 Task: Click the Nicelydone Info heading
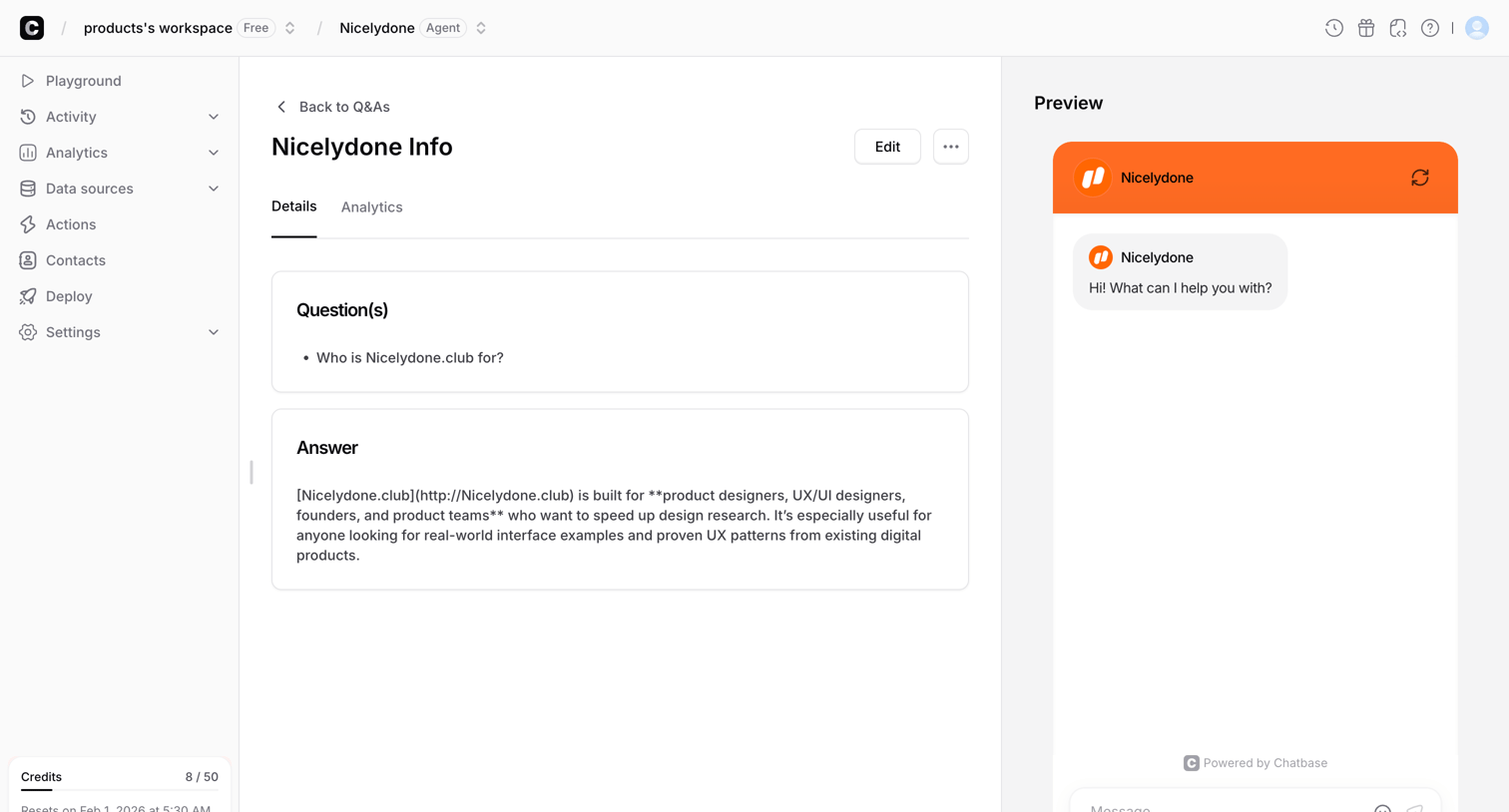click(x=361, y=147)
